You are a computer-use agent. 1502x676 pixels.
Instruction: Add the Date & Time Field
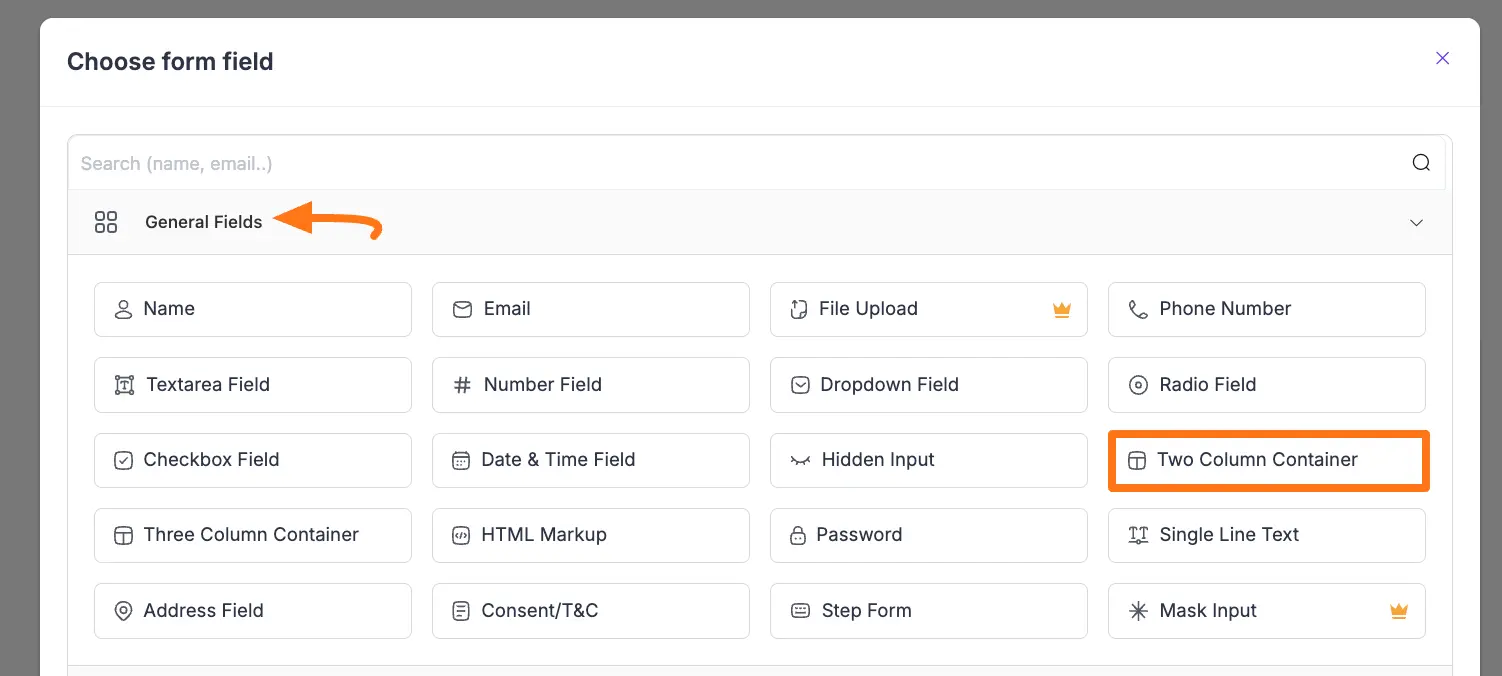click(590, 460)
